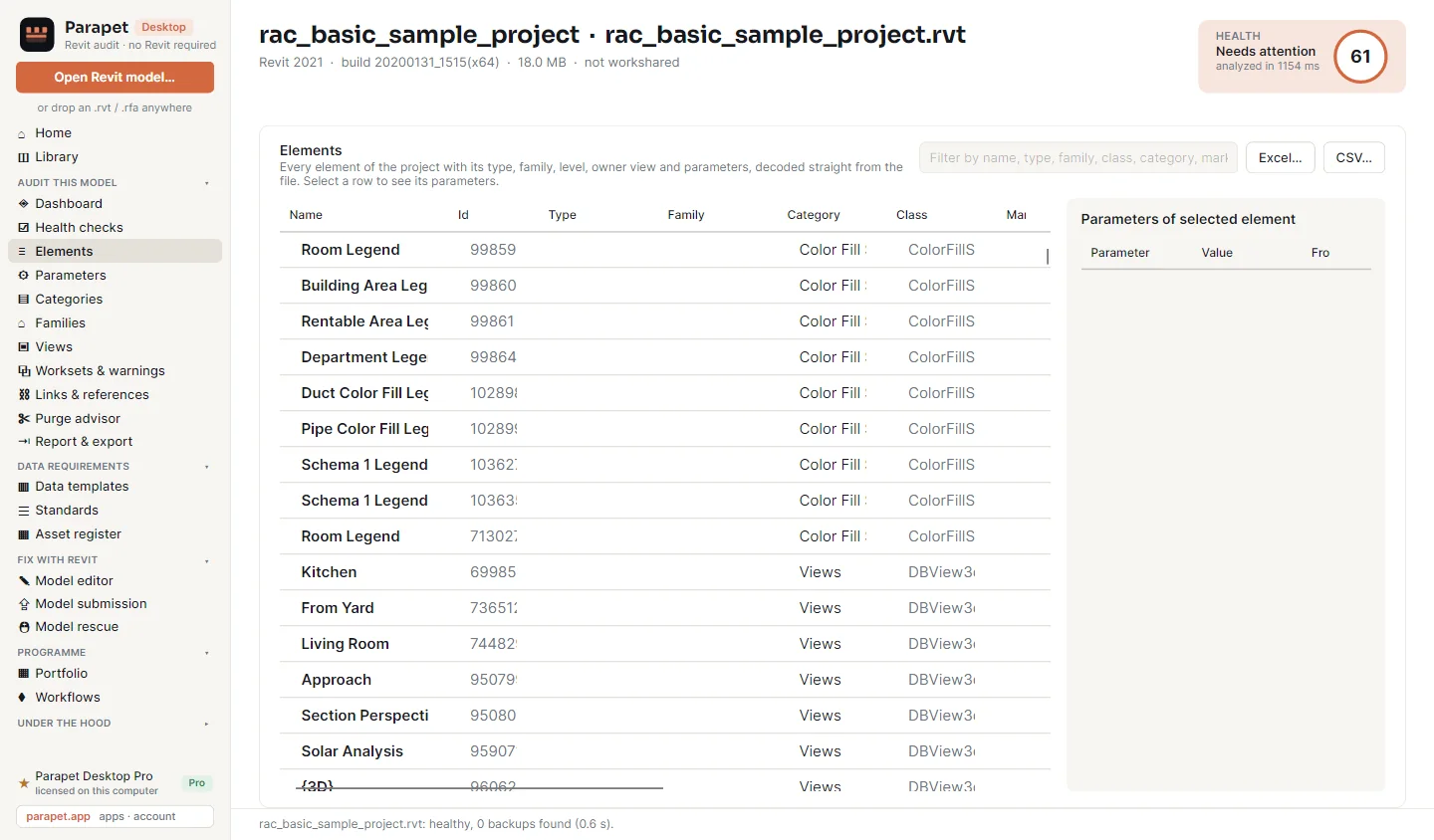The width and height of the screenshot is (1434, 840).
Task: Click the Parapet Desktop Pro license entry
Action: (x=115, y=783)
